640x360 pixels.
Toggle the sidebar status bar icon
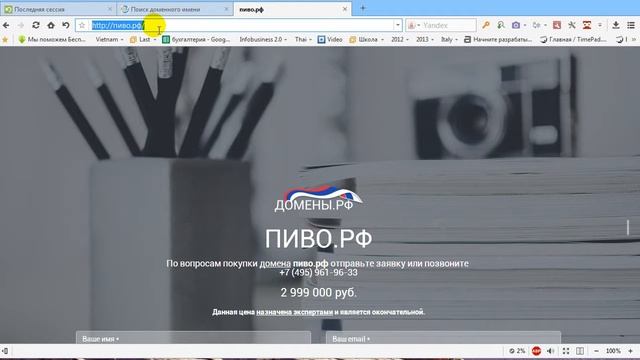click(5, 351)
